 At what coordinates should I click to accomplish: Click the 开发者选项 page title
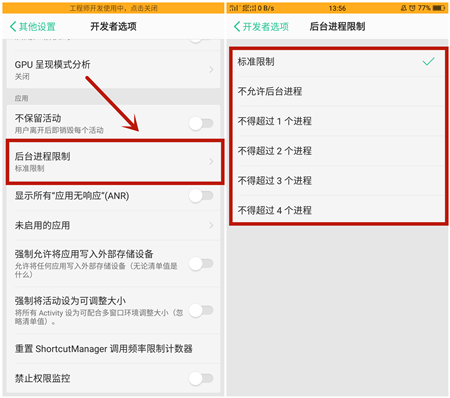pyautogui.click(x=113, y=26)
